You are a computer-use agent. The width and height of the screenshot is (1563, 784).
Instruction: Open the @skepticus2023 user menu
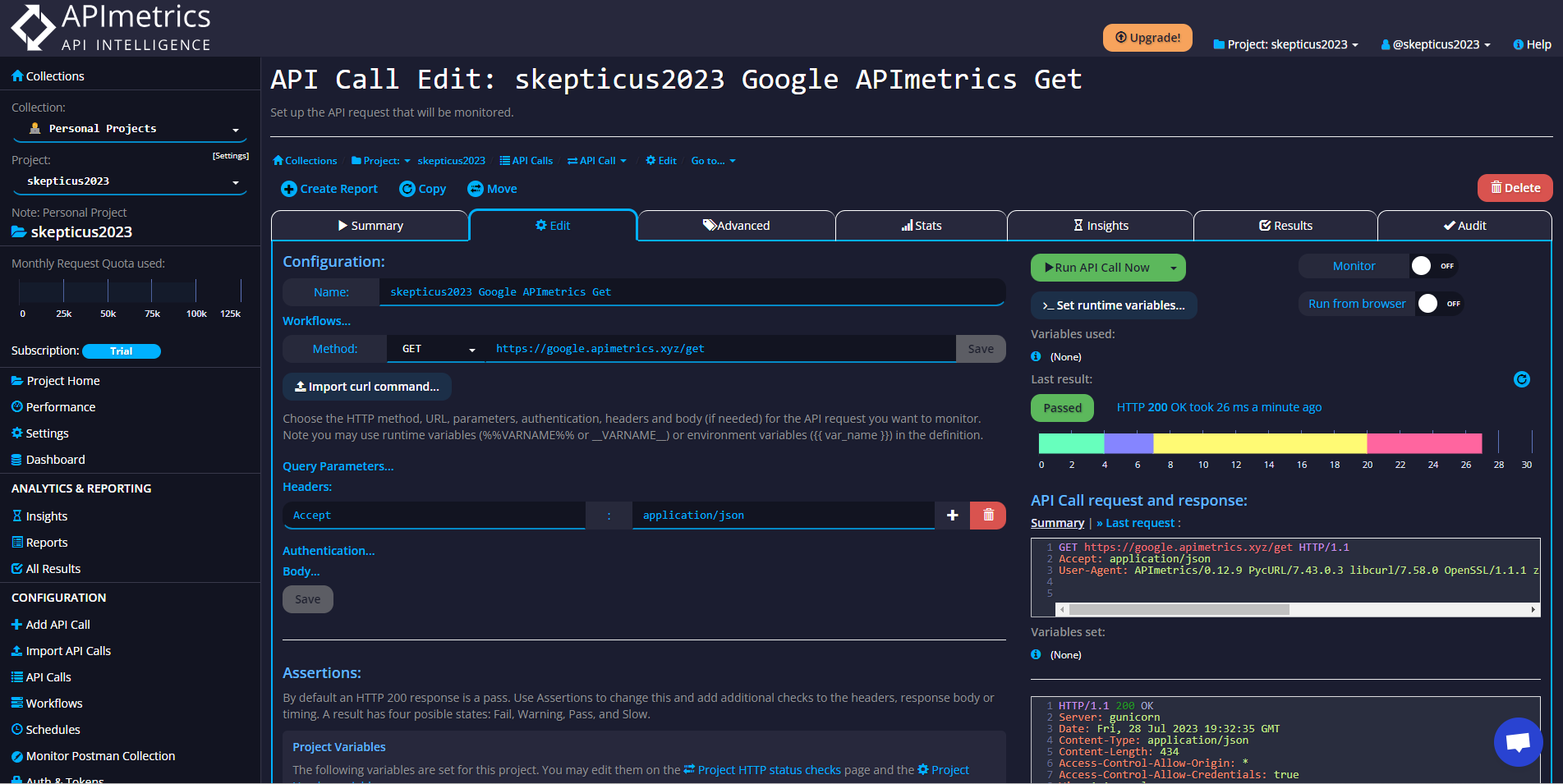(x=1436, y=44)
